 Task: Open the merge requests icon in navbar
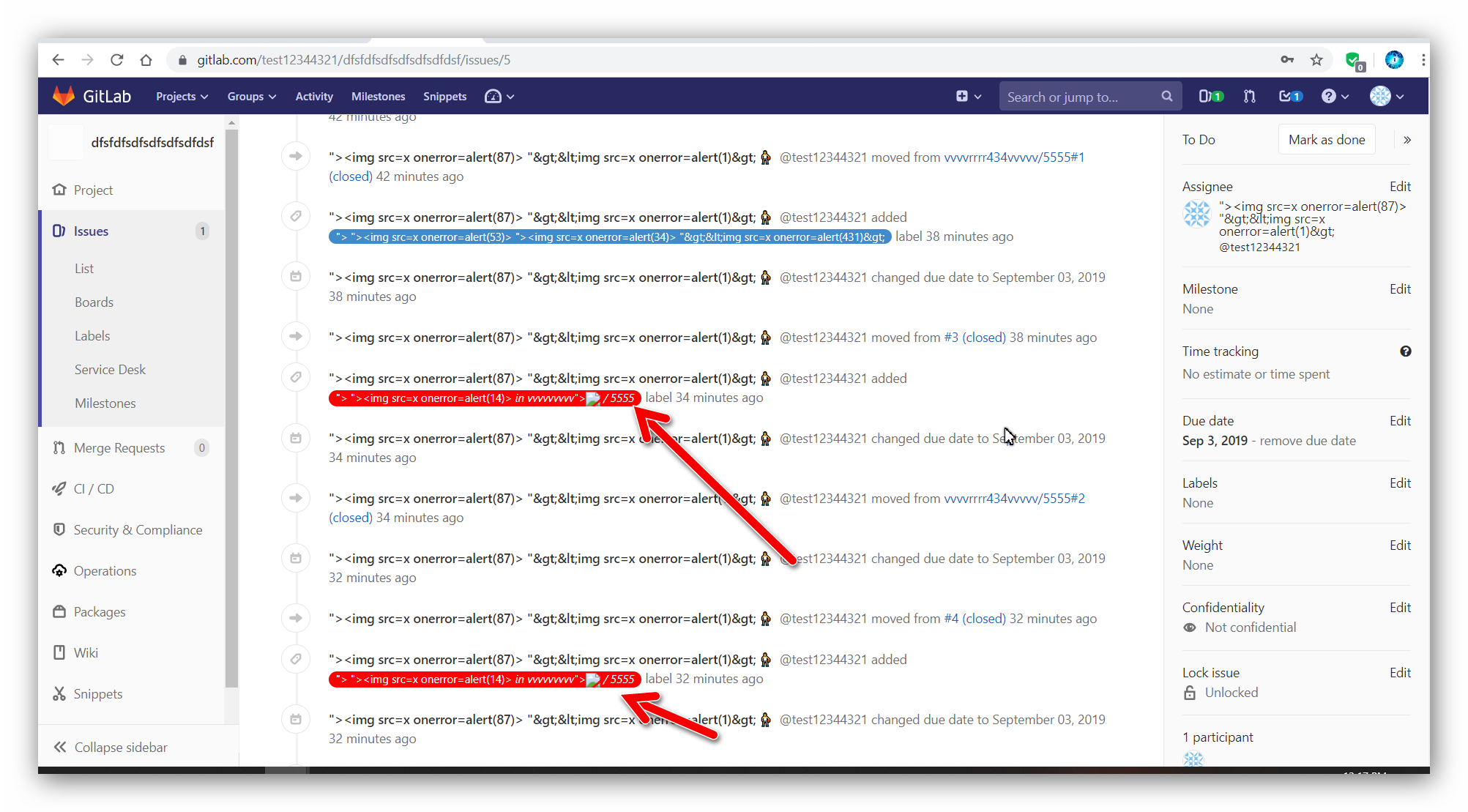pos(1250,96)
